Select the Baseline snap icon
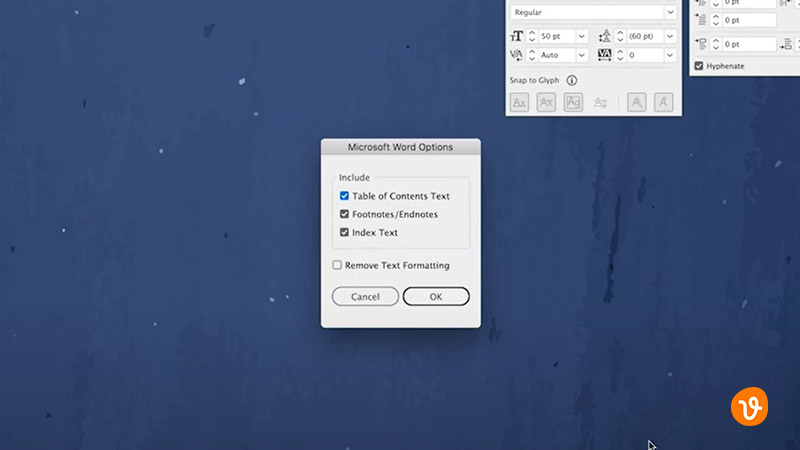800x450 pixels. click(519, 103)
